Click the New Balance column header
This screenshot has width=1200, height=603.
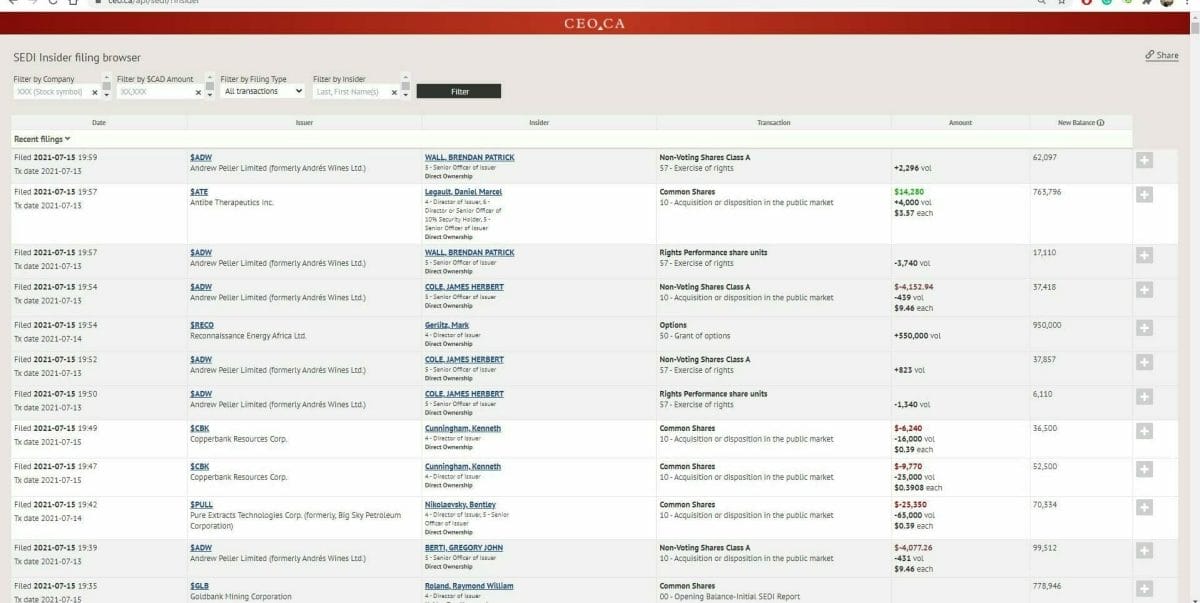(x=1081, y=123)
